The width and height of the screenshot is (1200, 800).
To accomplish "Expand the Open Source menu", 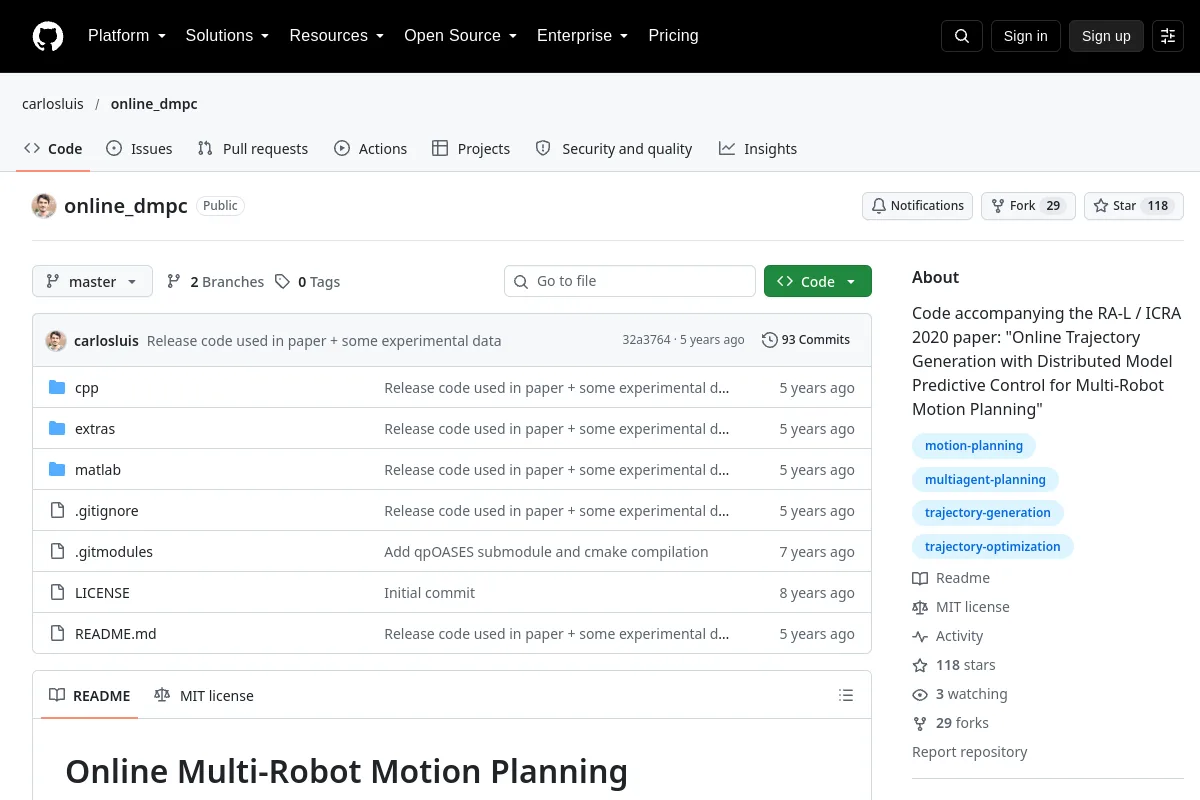I will click(x=460, y=36).
